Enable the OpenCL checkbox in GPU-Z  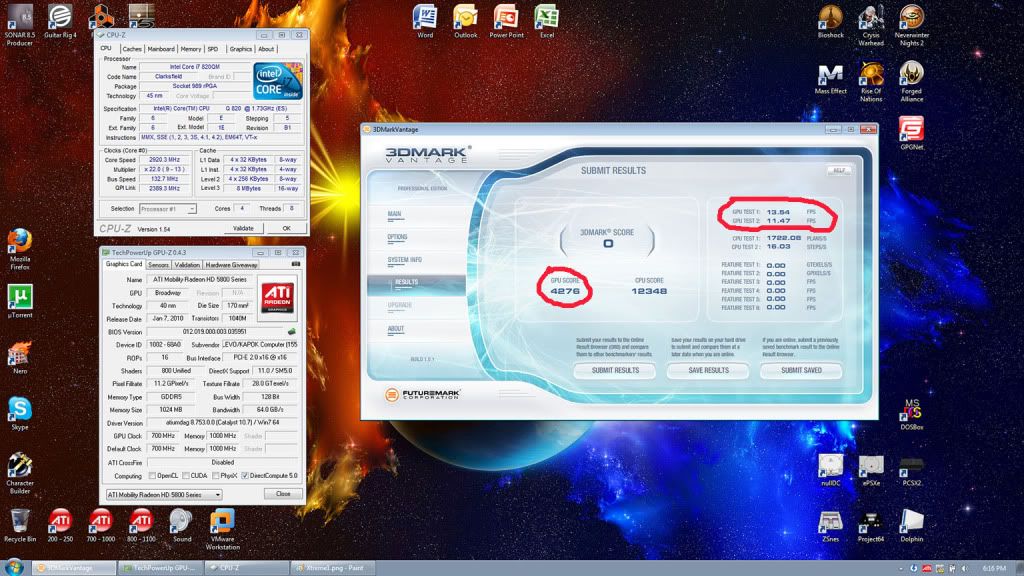152,475
